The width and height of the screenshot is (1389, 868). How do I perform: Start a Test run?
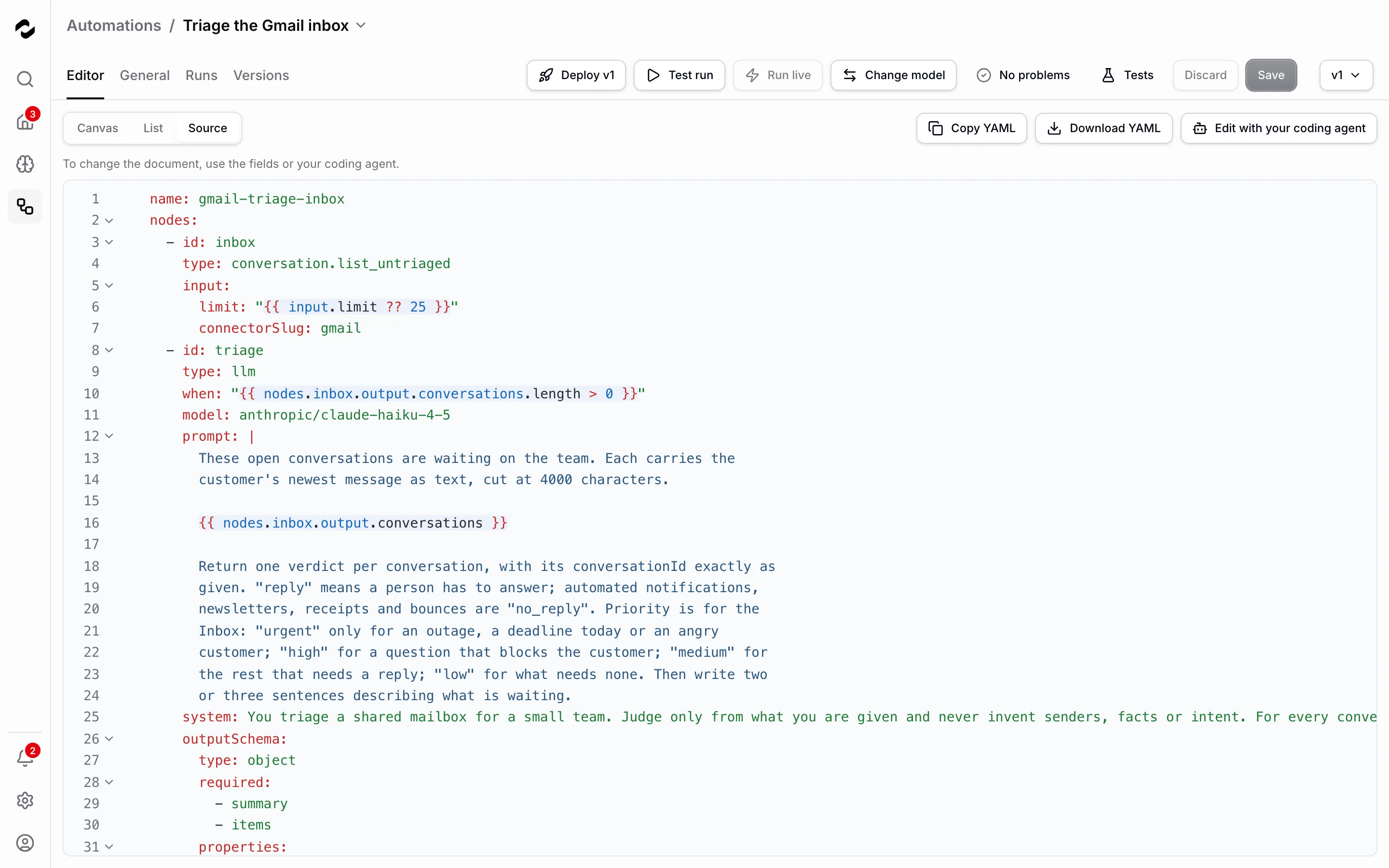679,75
